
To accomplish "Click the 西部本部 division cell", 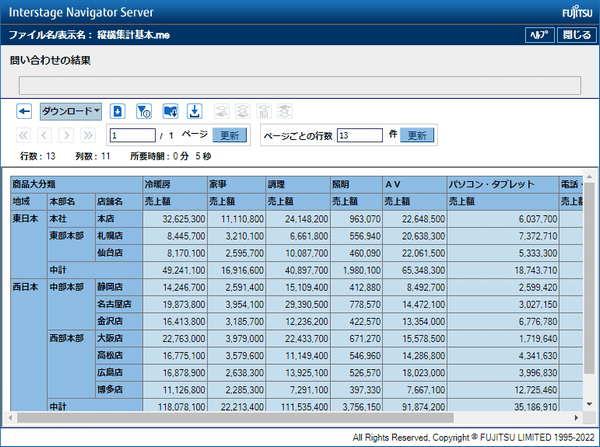I will tap(71, 364).
